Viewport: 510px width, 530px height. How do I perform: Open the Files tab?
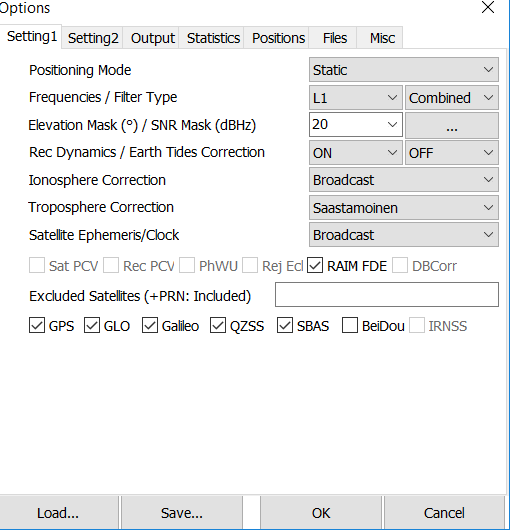[x=335, y=38]
